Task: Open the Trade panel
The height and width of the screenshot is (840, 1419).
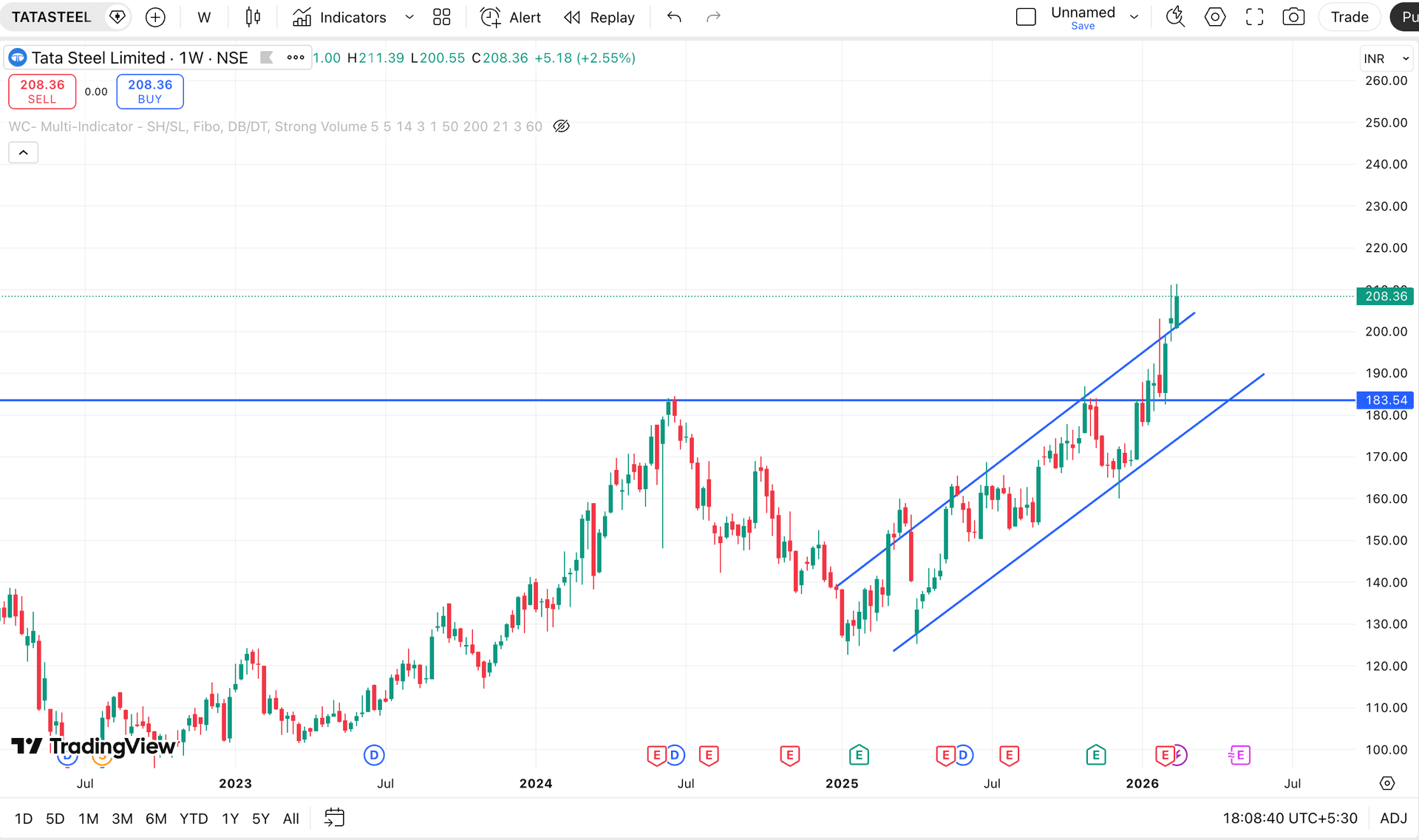Action: pos(1350,17)
